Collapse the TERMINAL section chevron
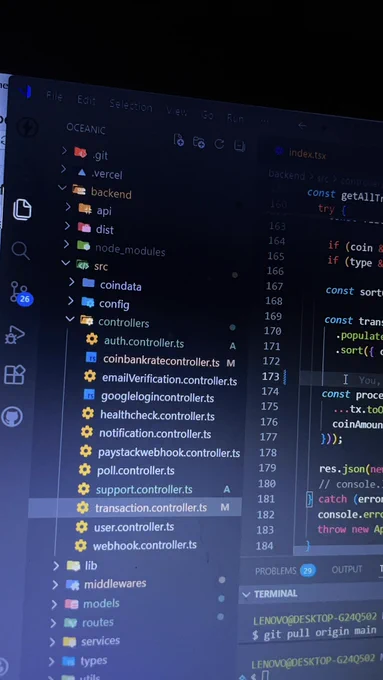 (246, 594)
